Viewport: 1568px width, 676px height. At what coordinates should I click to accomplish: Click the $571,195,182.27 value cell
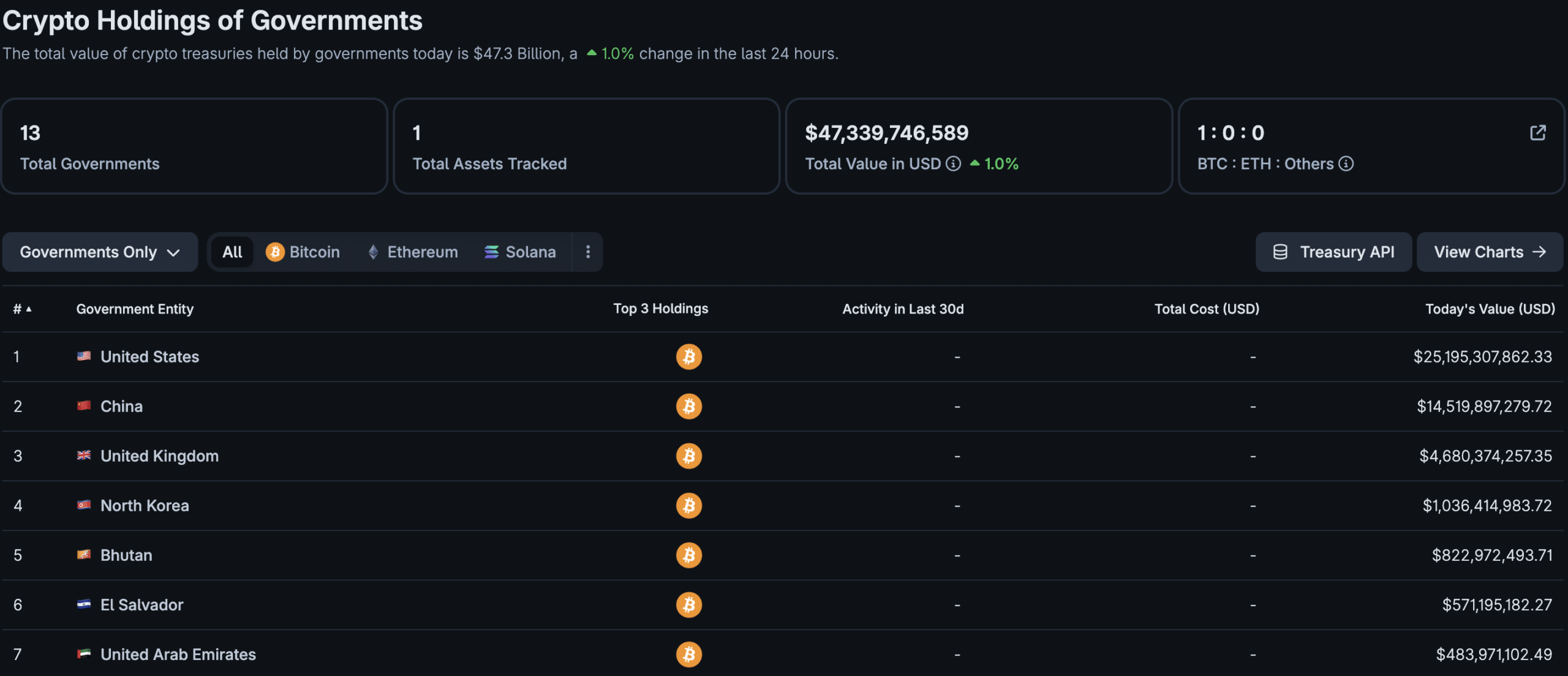point(1497,604)
